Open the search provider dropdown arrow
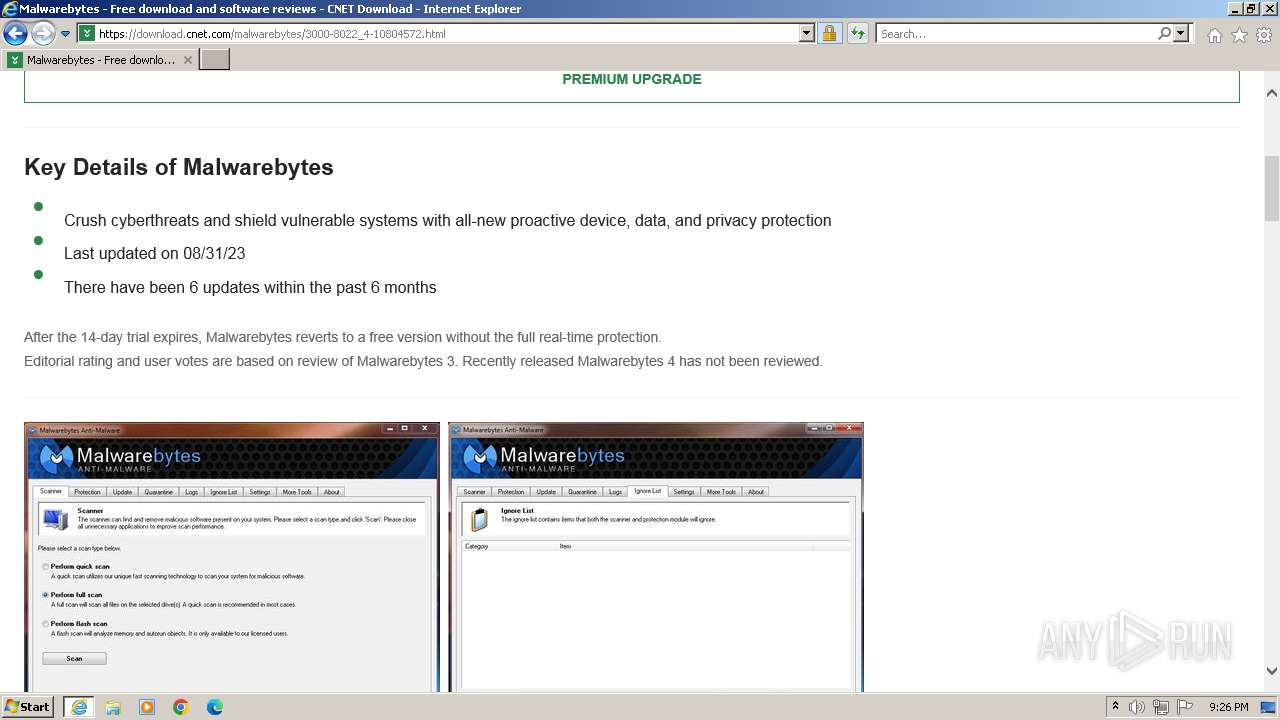Viewport: 1280px width, 720px height. point(1181,33)
